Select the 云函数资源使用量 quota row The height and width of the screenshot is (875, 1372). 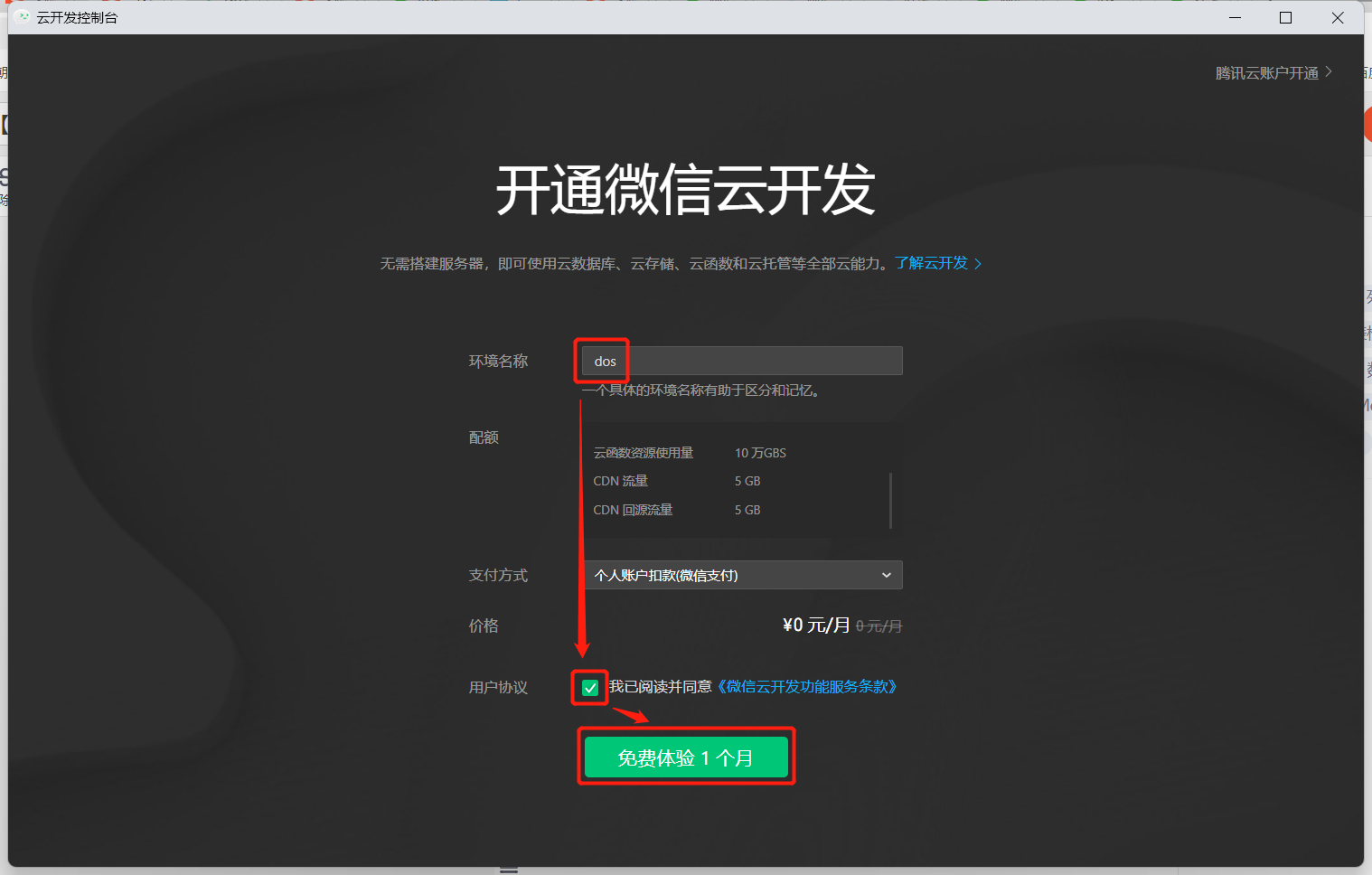690,453
